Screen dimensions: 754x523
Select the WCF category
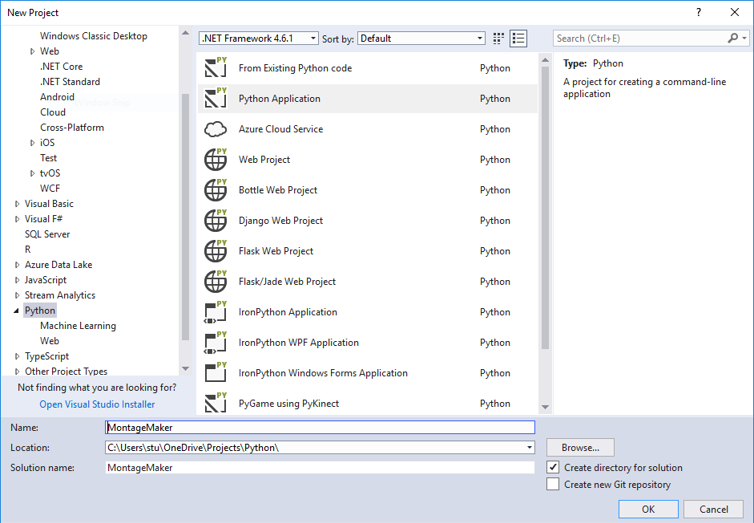pos(50,188)
